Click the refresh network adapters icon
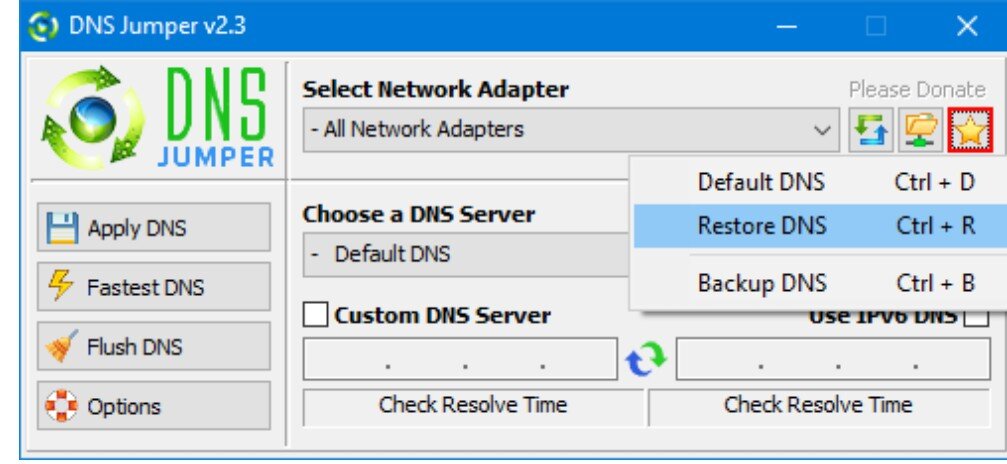Viewport: 1007px width, 464px height. [870, 130]
